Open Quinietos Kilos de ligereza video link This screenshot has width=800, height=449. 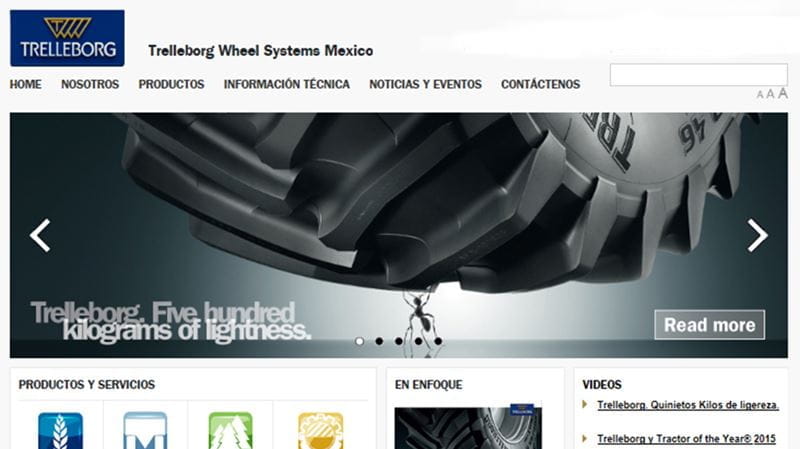[688, 405]
